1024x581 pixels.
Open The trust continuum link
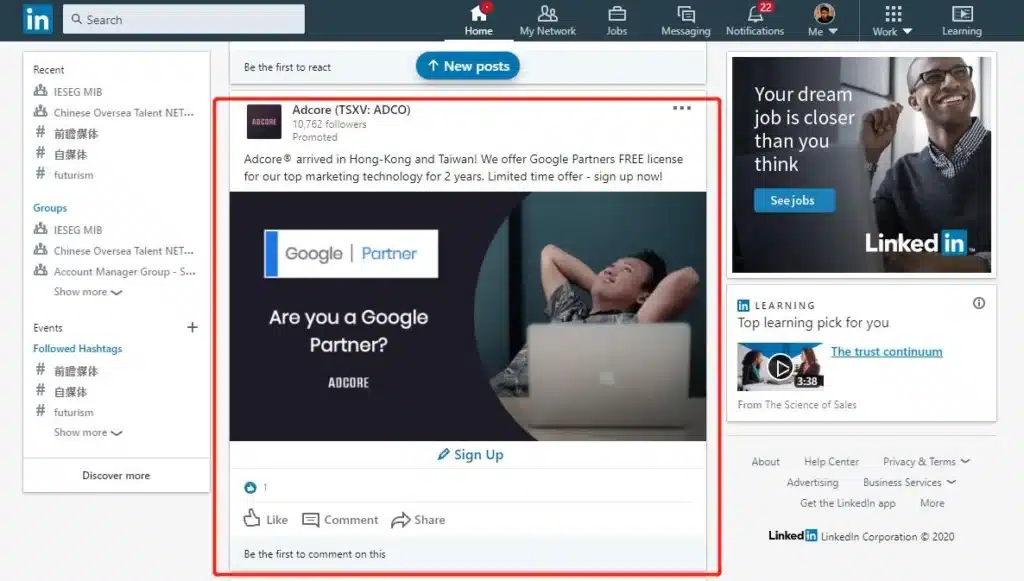click(886, 352)
